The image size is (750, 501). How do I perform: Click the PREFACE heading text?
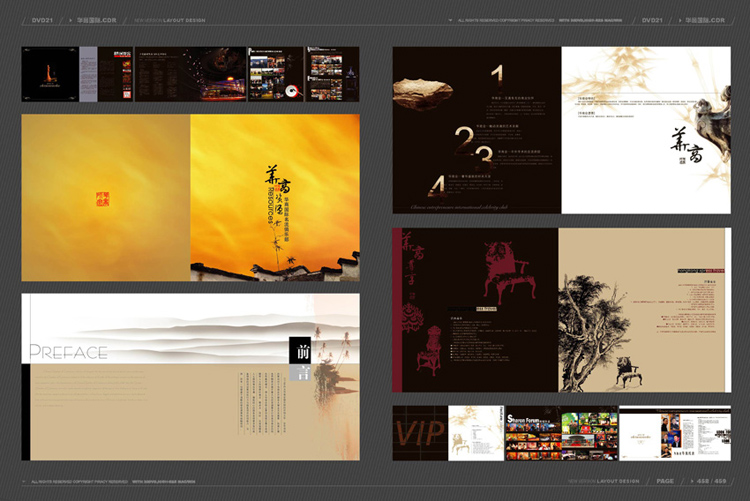pos(68,352)
